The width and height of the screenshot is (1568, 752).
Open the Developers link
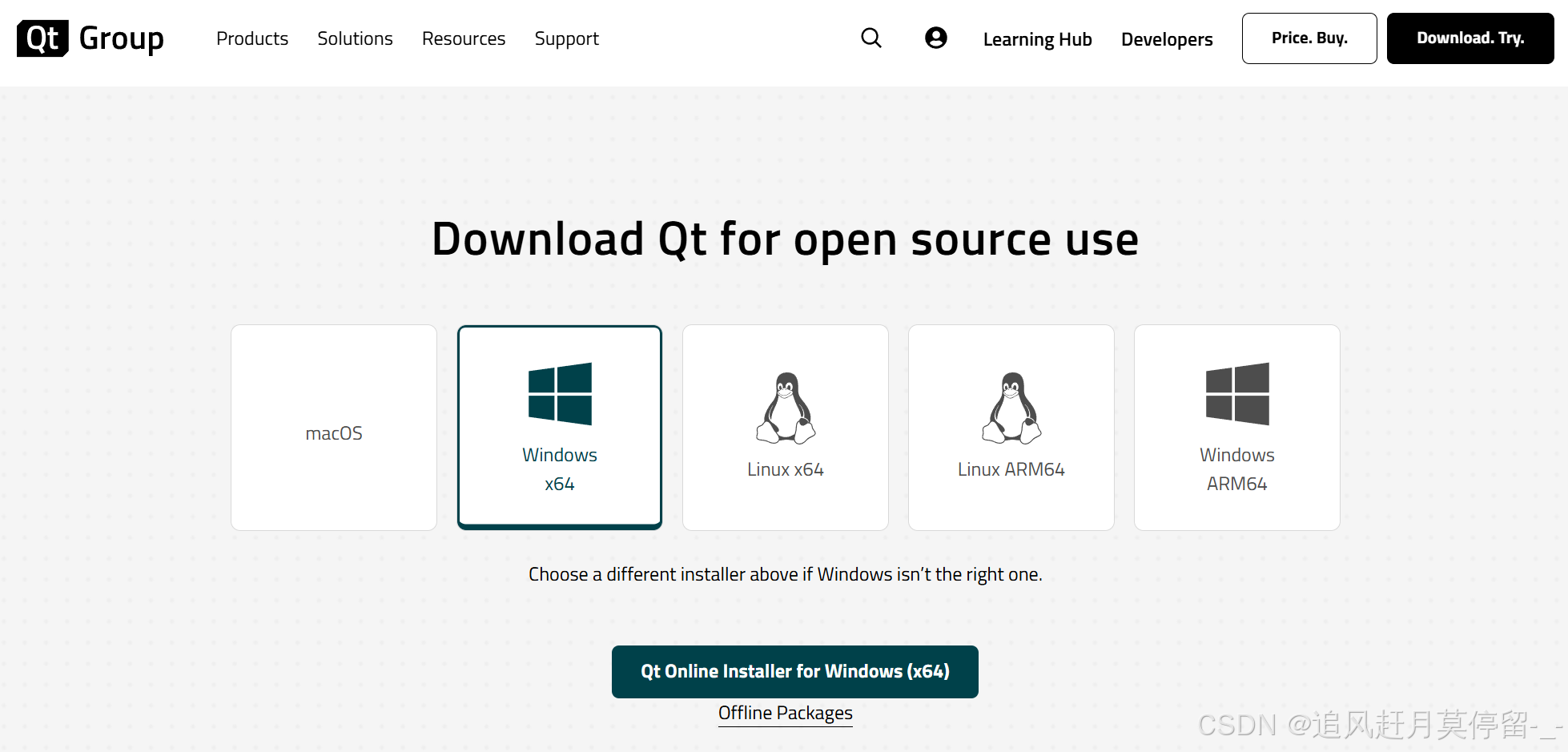coord(1167,39)
